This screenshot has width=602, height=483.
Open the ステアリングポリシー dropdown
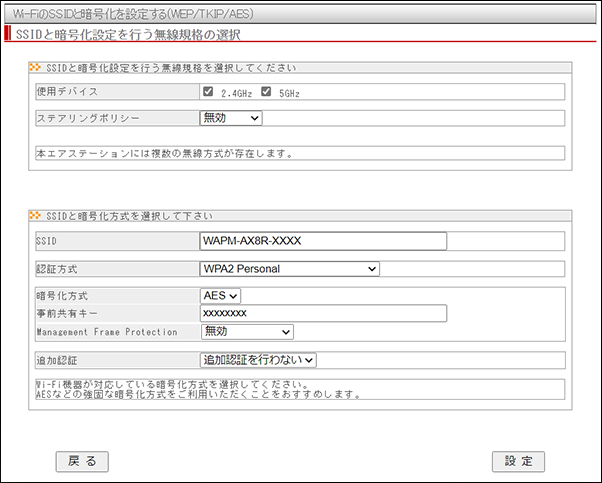click(231, 118)
